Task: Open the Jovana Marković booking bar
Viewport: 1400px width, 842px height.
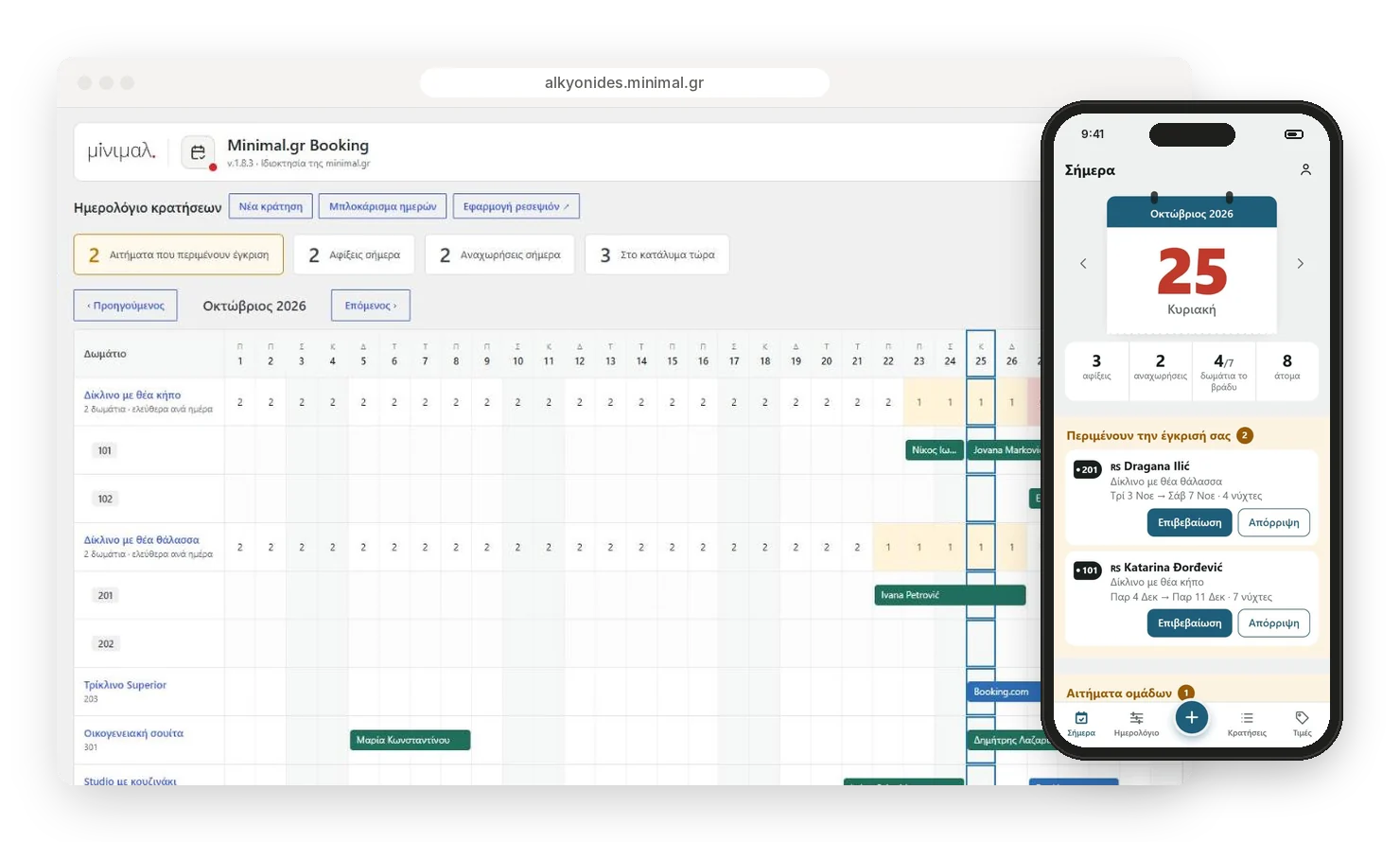Action: pyautogui.click(x=1004, y=450)
